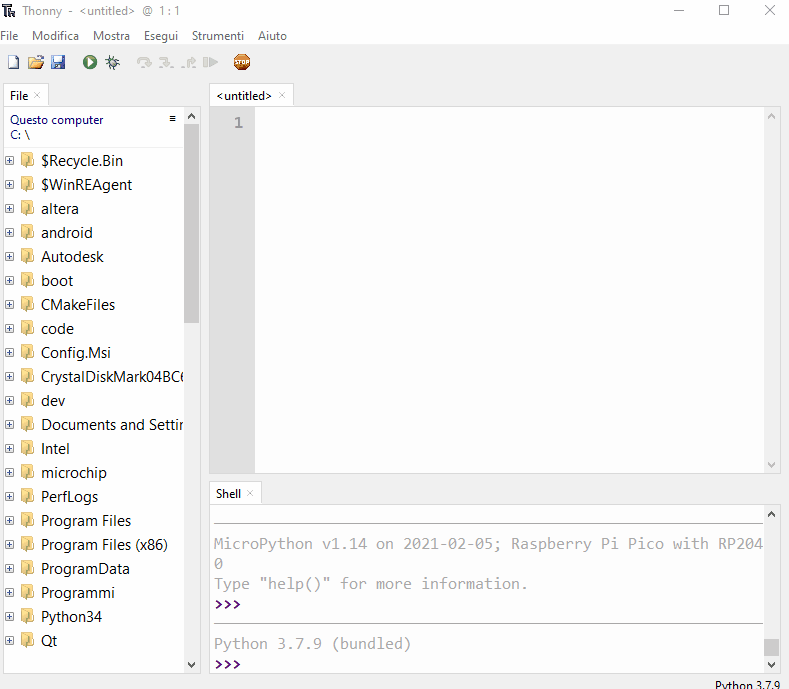Open the Strumenti menu
This screenshot has width=789, height=689.
[217, 36]
